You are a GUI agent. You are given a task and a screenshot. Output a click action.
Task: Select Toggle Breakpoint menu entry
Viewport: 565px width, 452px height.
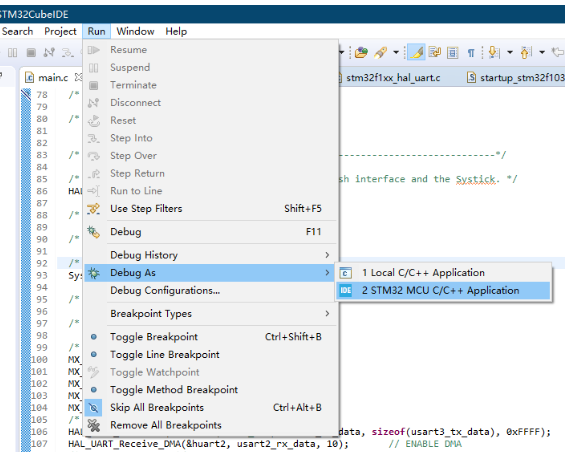(x=210, y=337)
